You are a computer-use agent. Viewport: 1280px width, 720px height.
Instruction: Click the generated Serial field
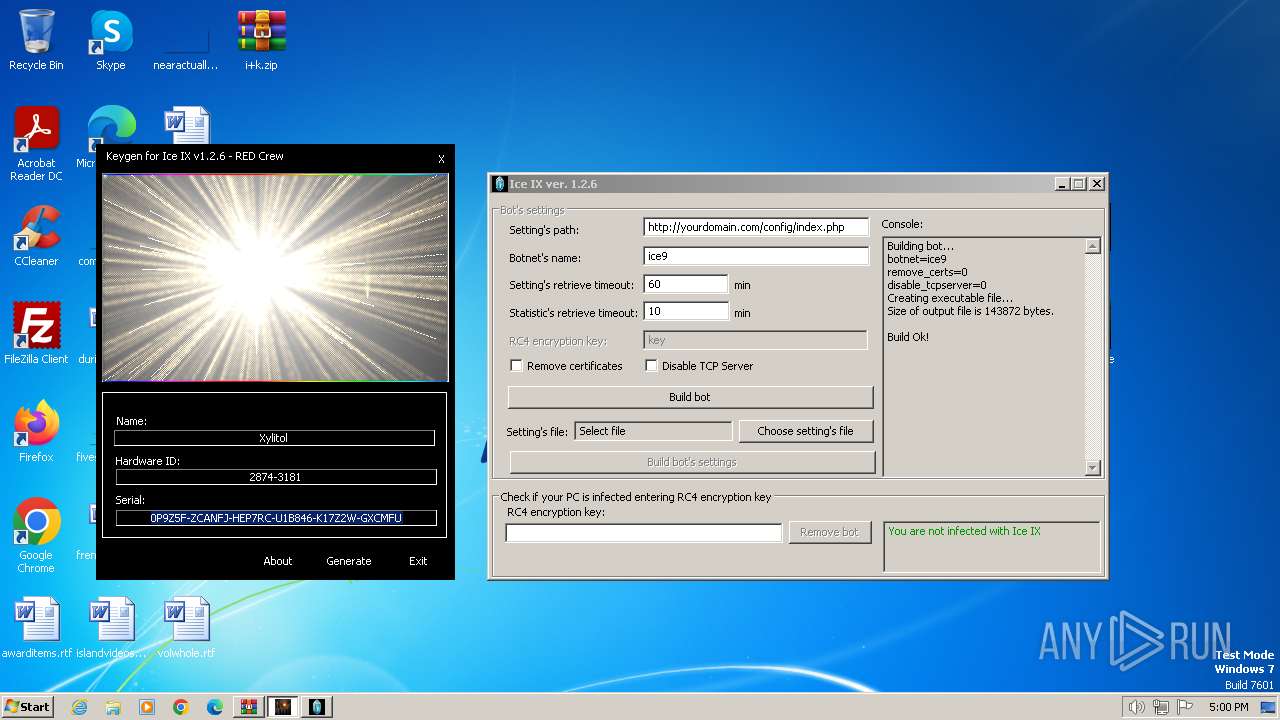[x=275, y=518]
